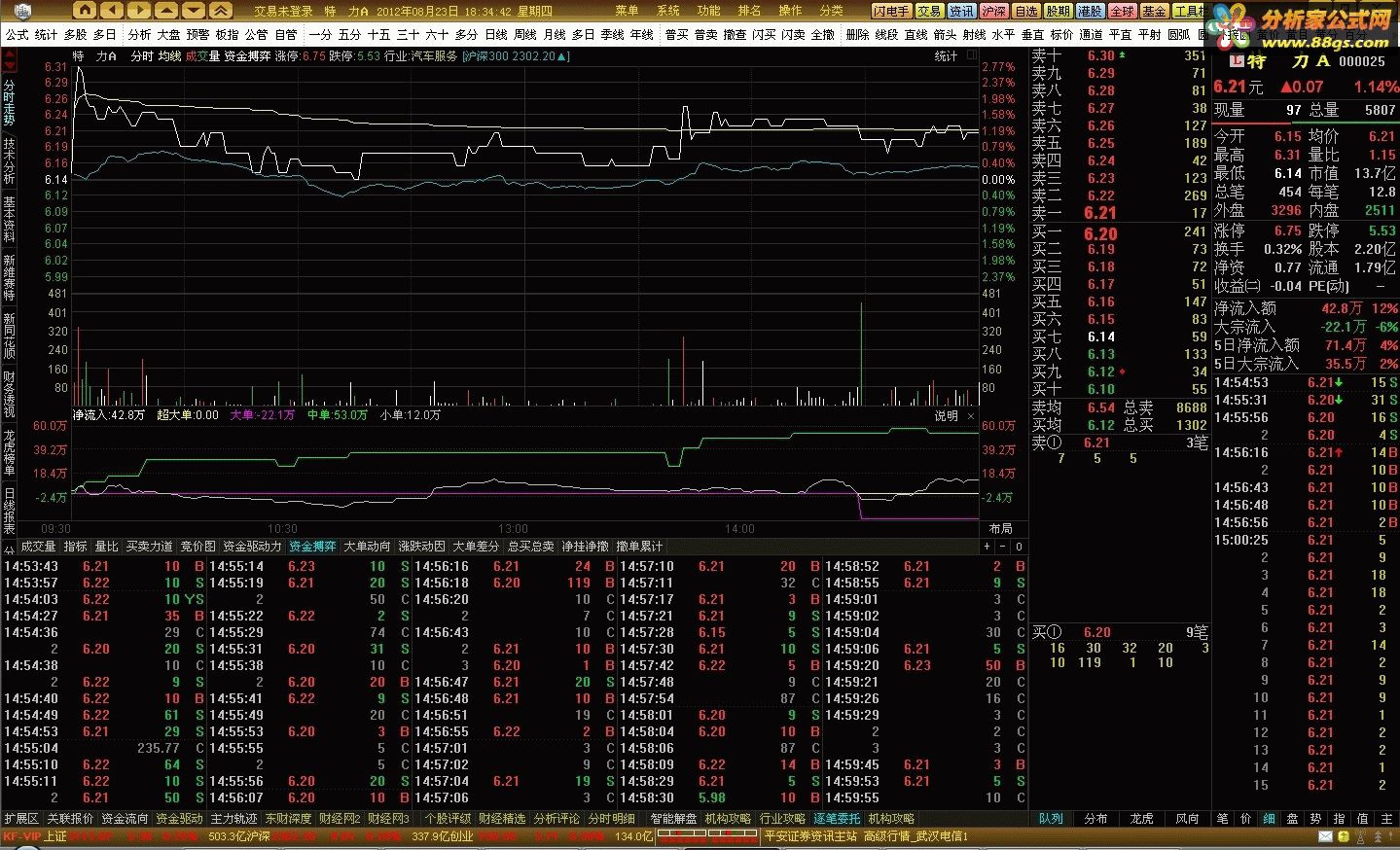
Task: Open 菜单 menu
Action: click(x=628, y=11)
